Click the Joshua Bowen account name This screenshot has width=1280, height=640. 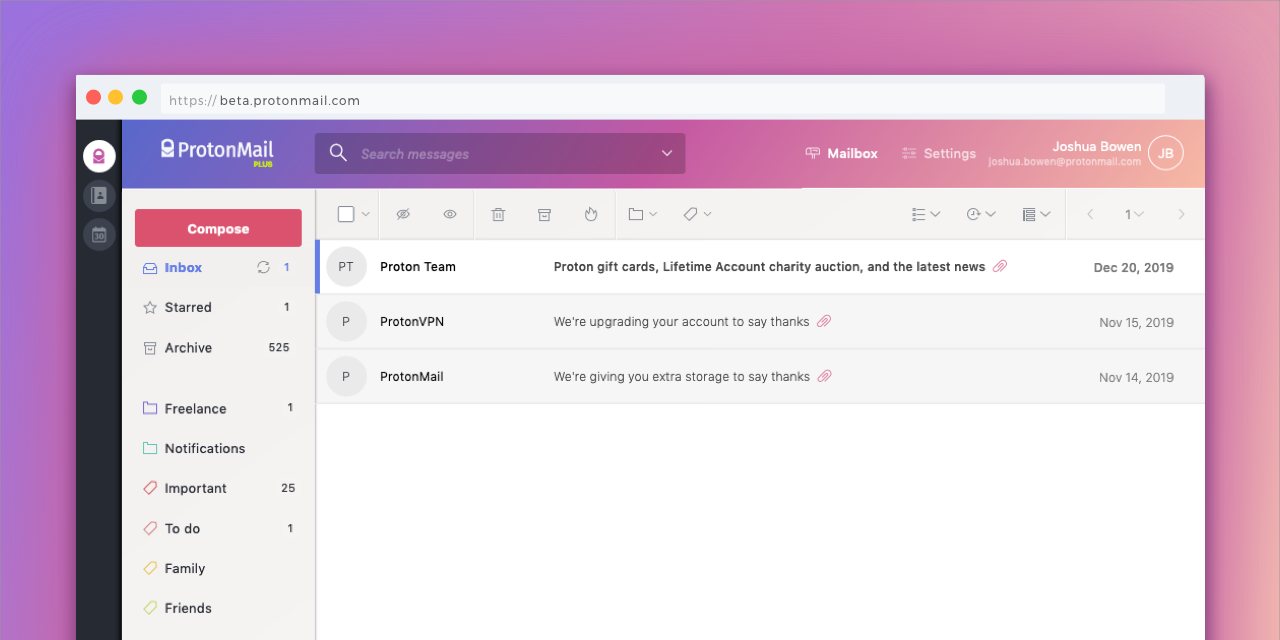[x=1096, y=146]
